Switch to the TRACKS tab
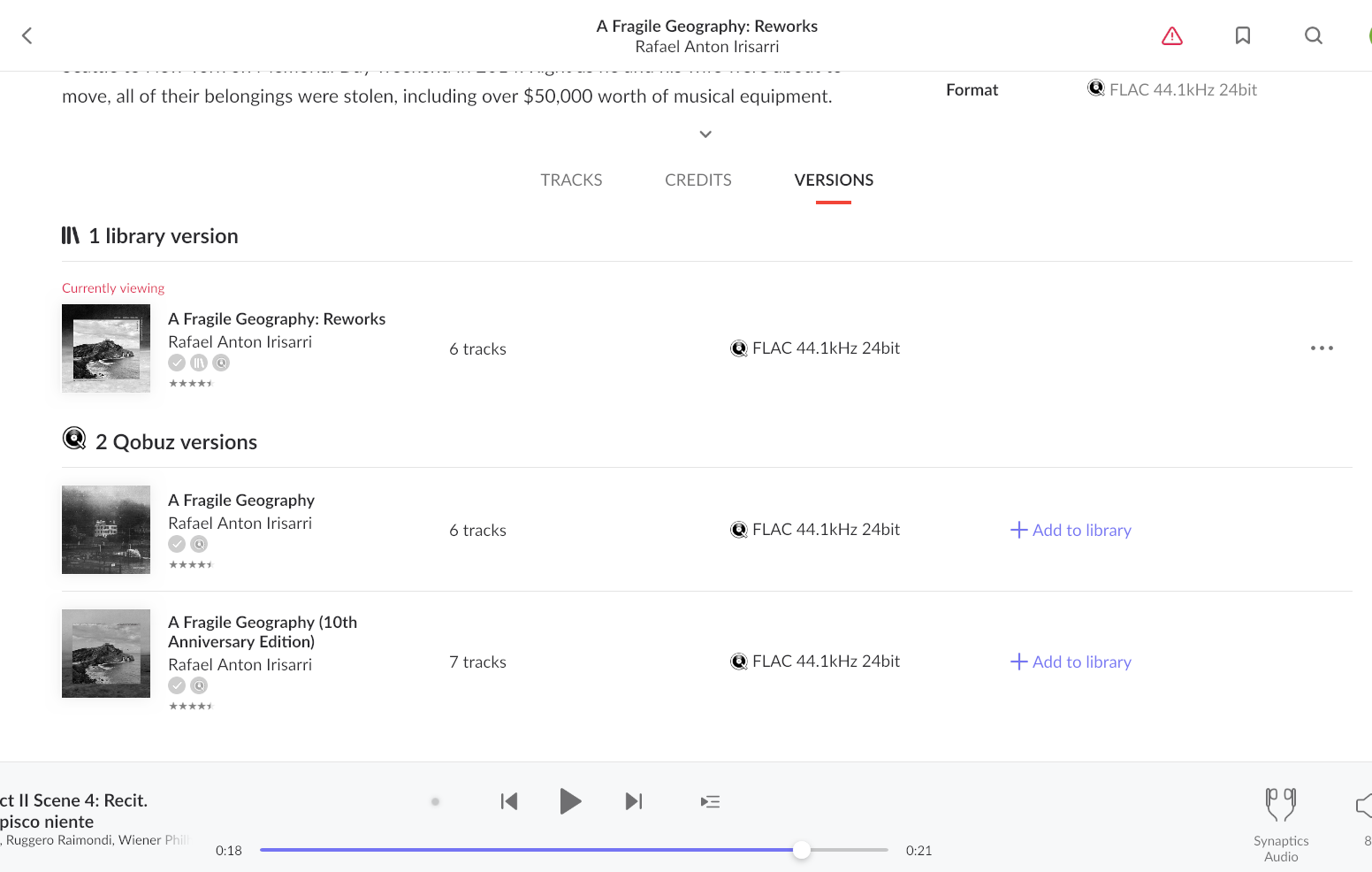The width and height of the screenshot is (1372, 872). coord(571,180)
